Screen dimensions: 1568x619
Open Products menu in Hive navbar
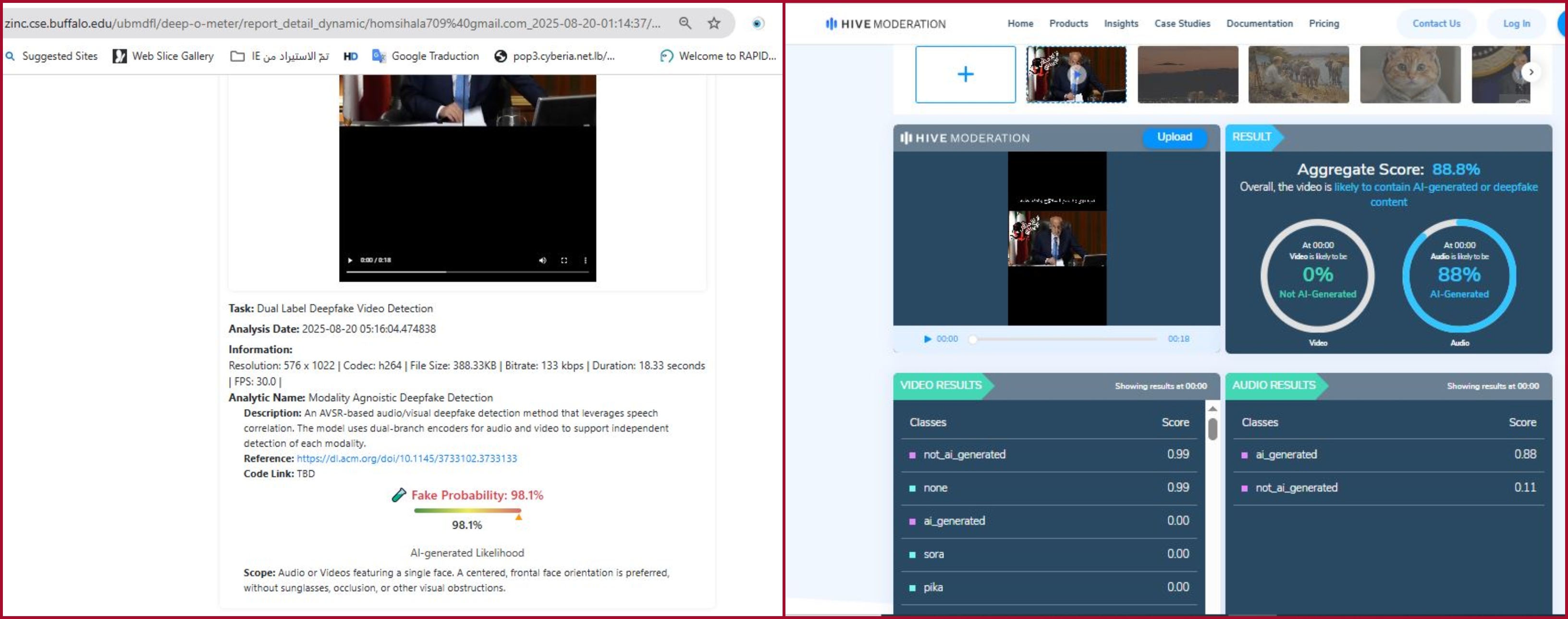click(x=1068, y=24)
